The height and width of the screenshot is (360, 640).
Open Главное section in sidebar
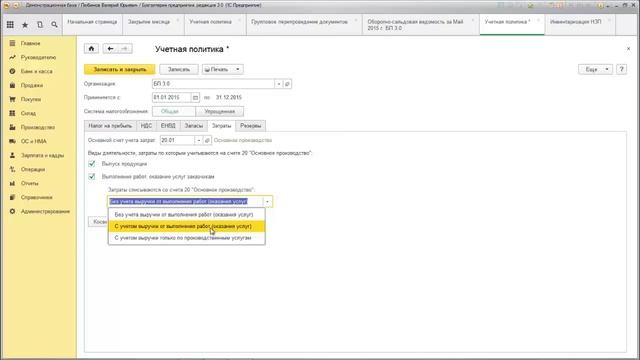coord(31,43)
